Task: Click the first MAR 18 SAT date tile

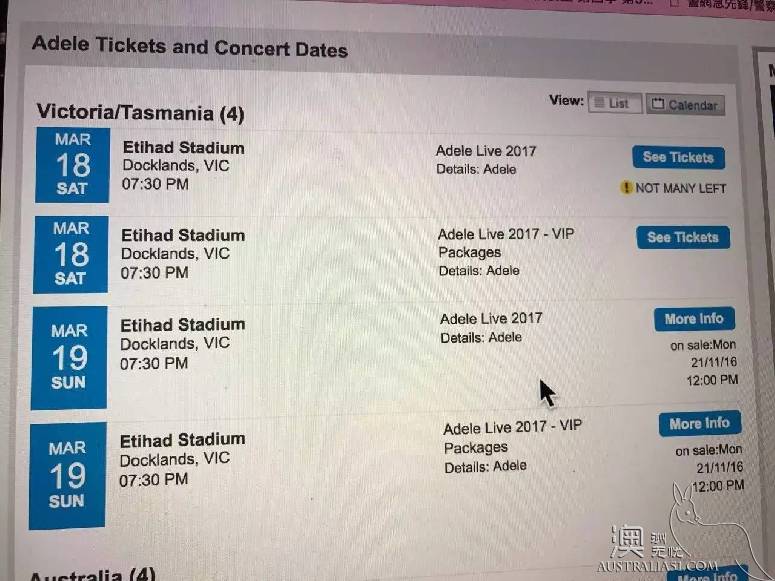Action: point(72,165)
